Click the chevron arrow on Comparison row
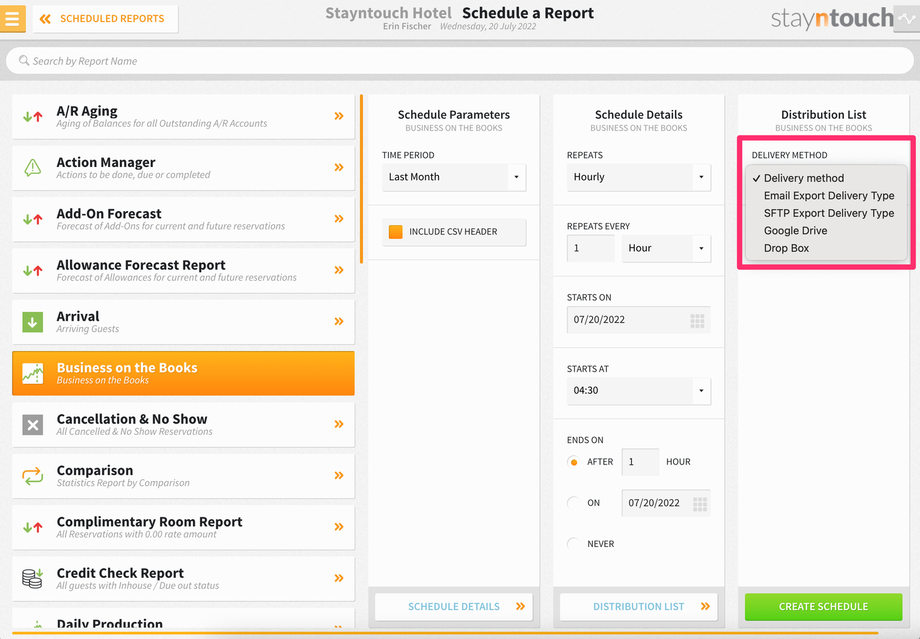Screen dimensions: 920x639 [x=339, y=475]
